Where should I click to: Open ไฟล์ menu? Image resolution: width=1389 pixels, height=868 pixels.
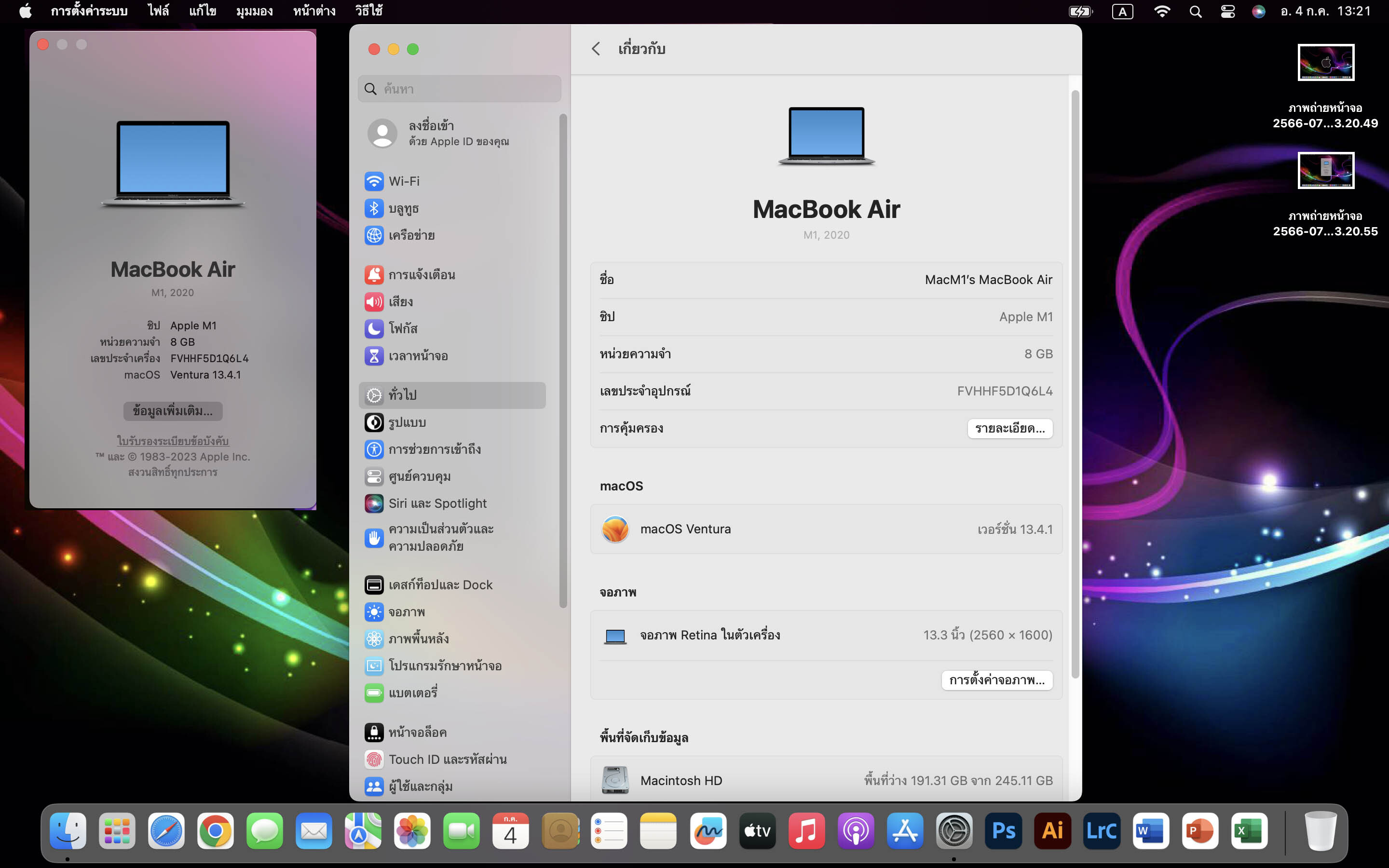click(158, 12)
